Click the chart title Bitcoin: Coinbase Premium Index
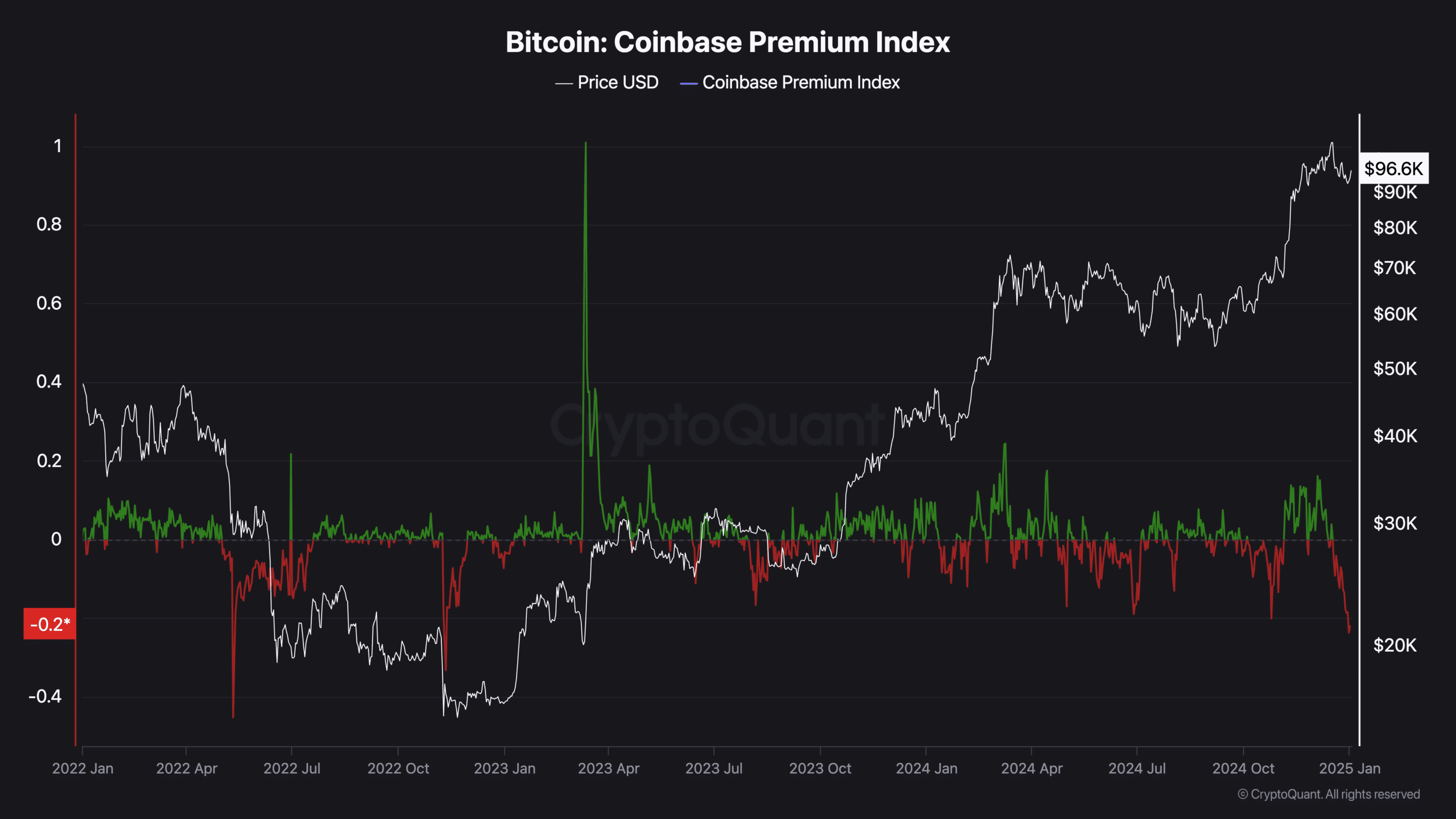 pyautogui.click(x=727, y=42)
